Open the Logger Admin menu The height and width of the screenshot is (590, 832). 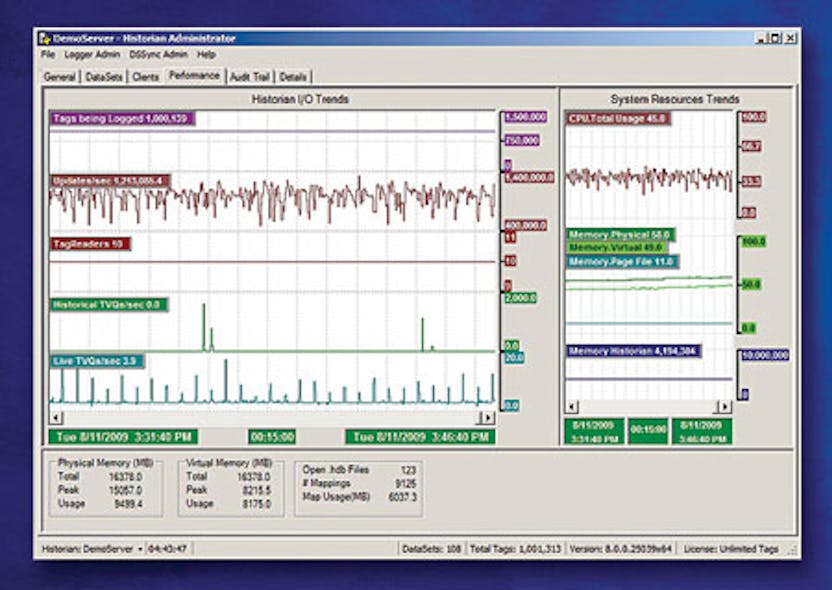click(92, 55)
